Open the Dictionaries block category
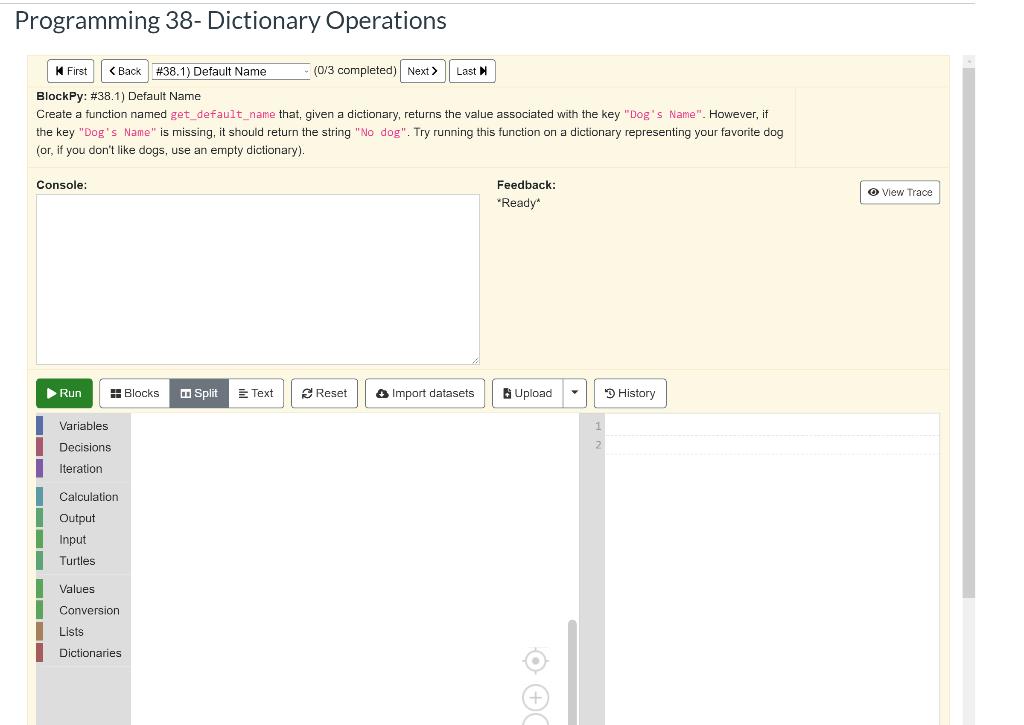This screenshot has height=725, width=1024. (84, 653)
